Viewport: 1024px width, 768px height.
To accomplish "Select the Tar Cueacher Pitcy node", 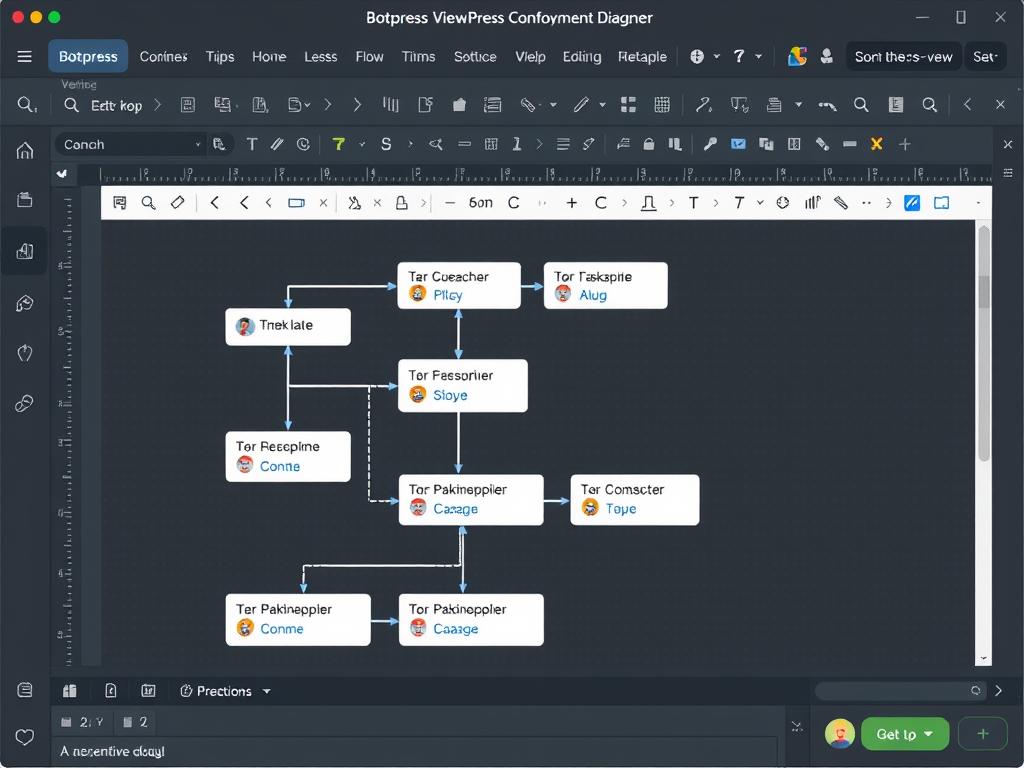I will 459,285.
